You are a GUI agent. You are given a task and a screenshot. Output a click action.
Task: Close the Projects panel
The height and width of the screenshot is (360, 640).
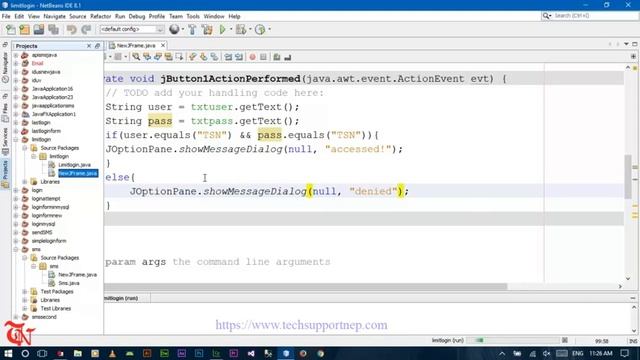(89, 46)
